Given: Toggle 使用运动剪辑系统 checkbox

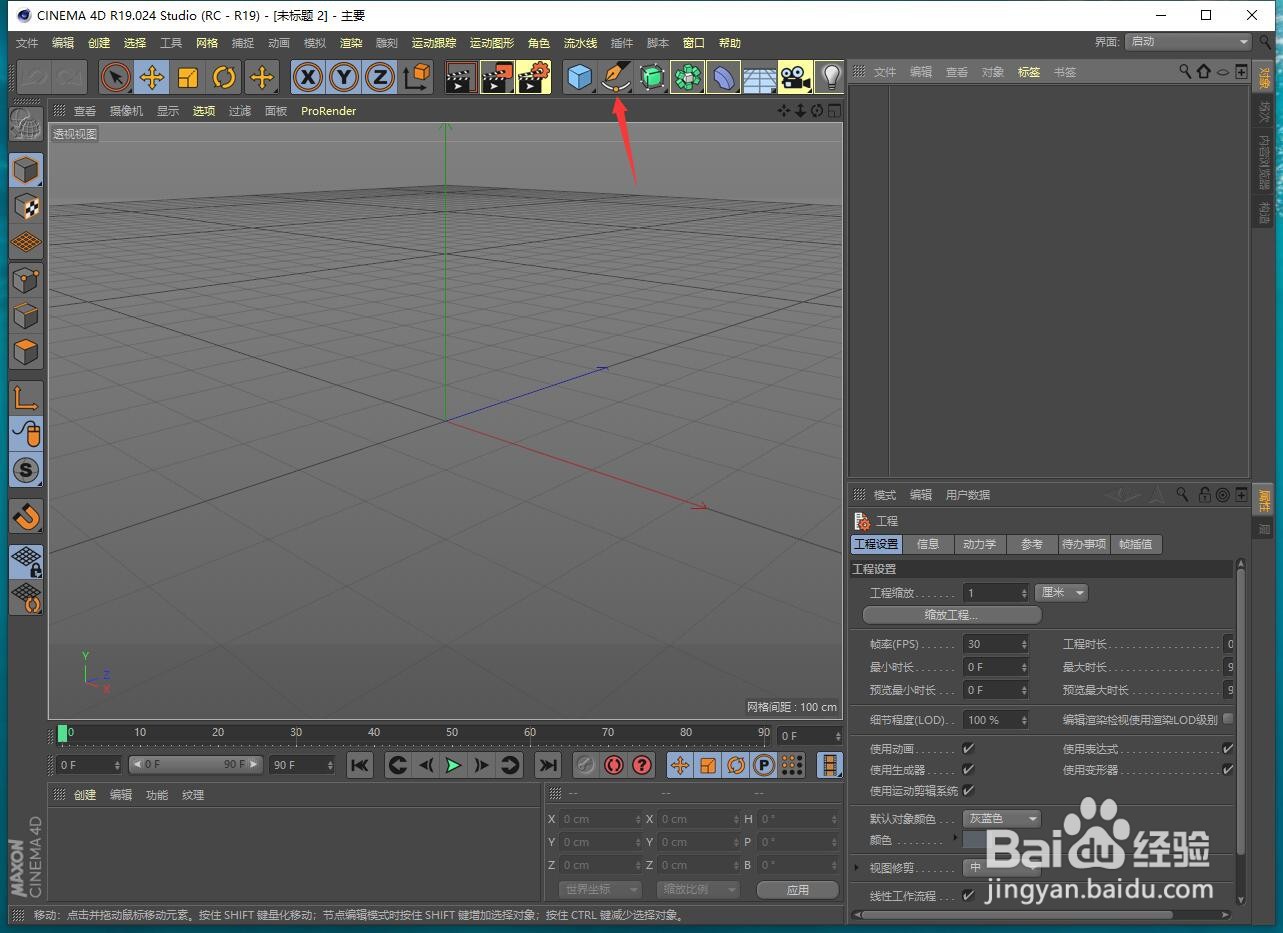Looking at the screenshot, I should point(968,790).
